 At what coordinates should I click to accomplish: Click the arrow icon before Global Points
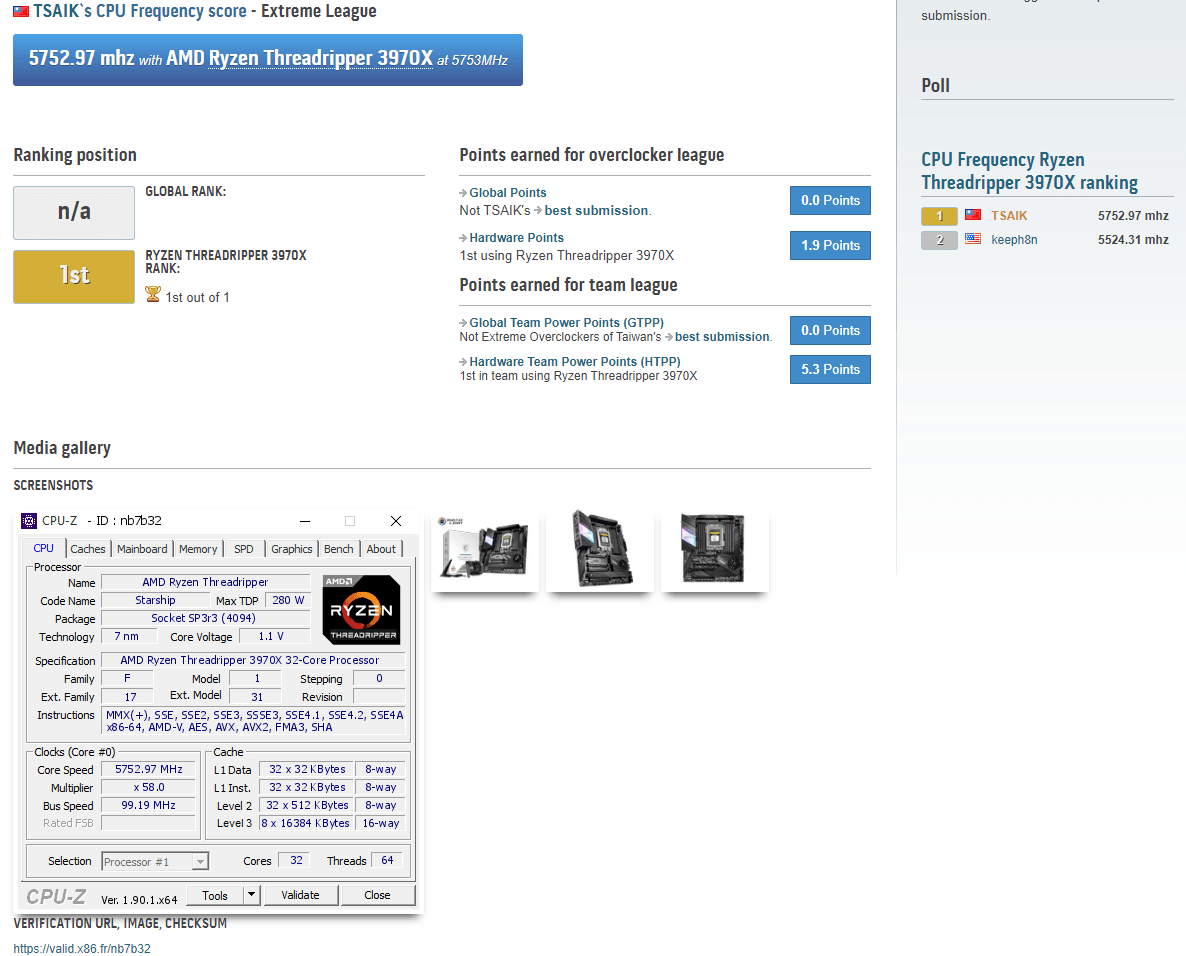click(x=463, y=192)
